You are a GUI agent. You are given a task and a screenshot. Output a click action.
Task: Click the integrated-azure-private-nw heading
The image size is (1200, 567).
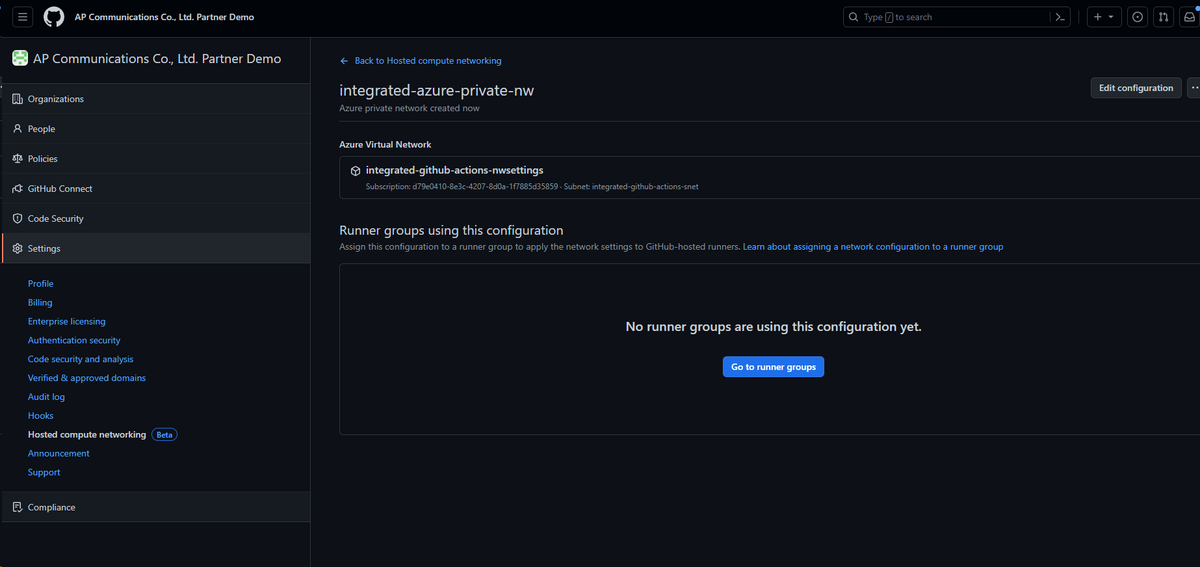[437, 90]
